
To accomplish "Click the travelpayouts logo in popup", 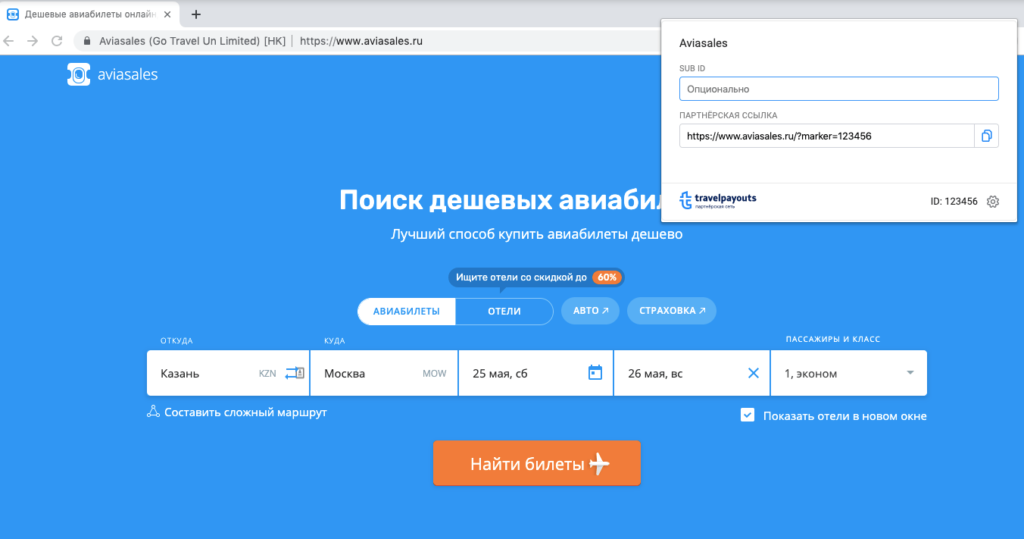I will click(718, 200).
